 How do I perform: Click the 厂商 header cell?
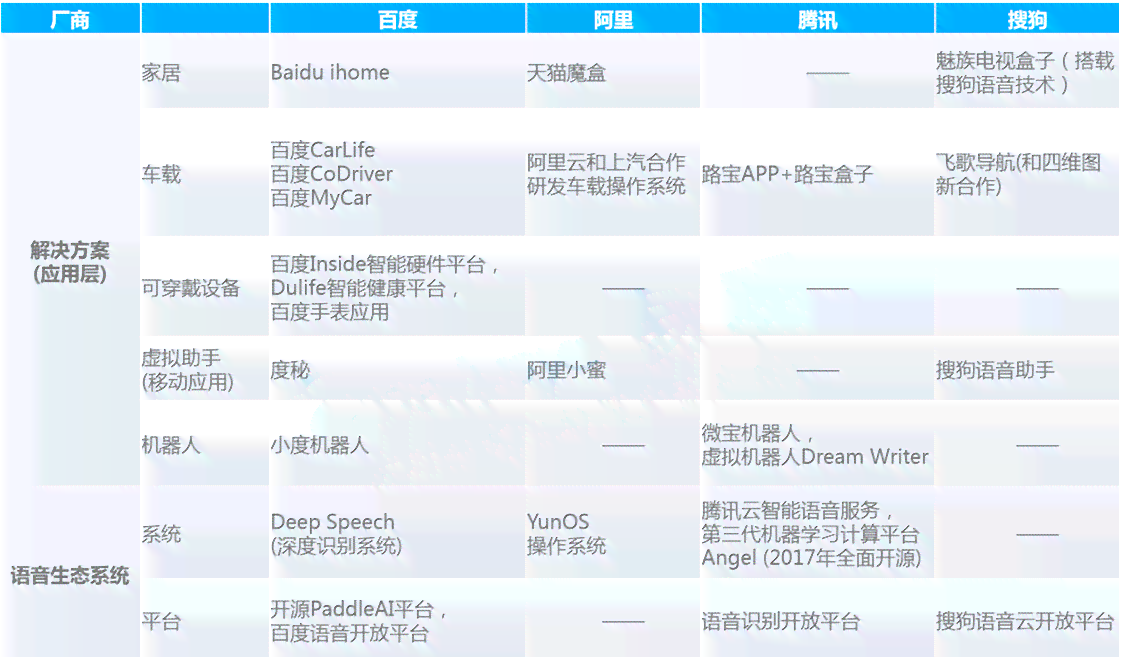[70, 19]
